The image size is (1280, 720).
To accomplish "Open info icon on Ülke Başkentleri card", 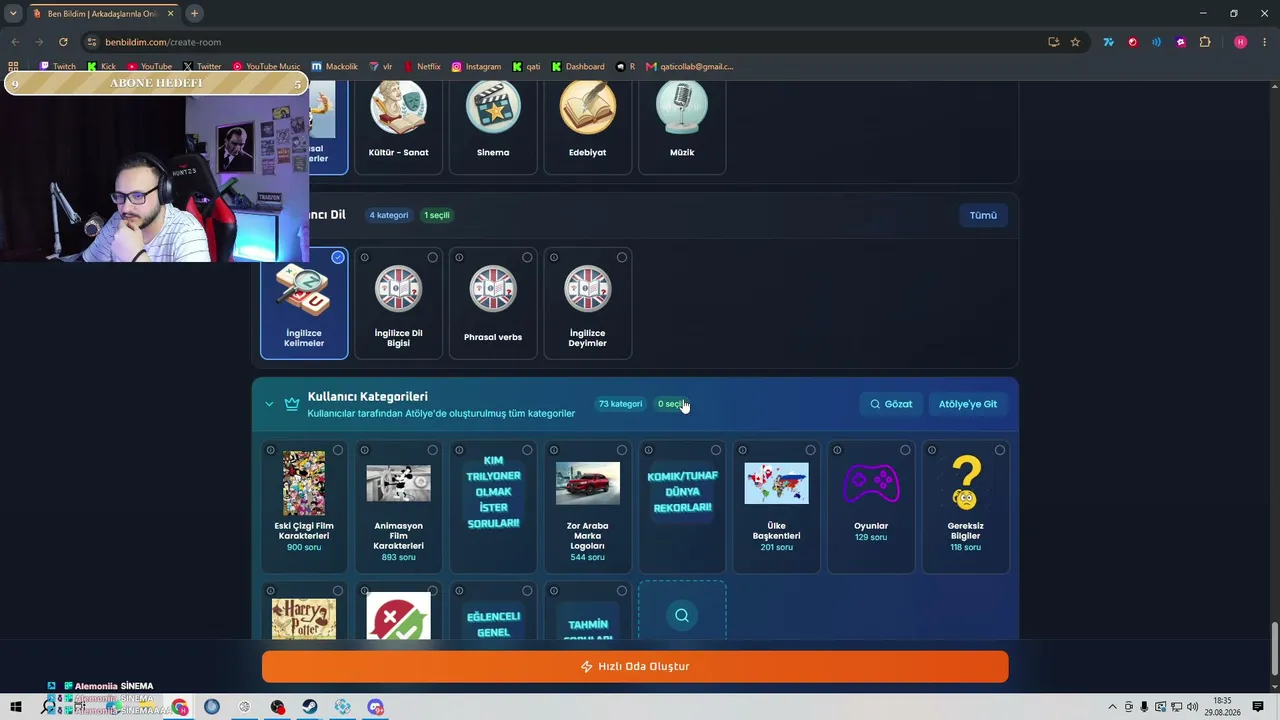I will click(743, 450).
